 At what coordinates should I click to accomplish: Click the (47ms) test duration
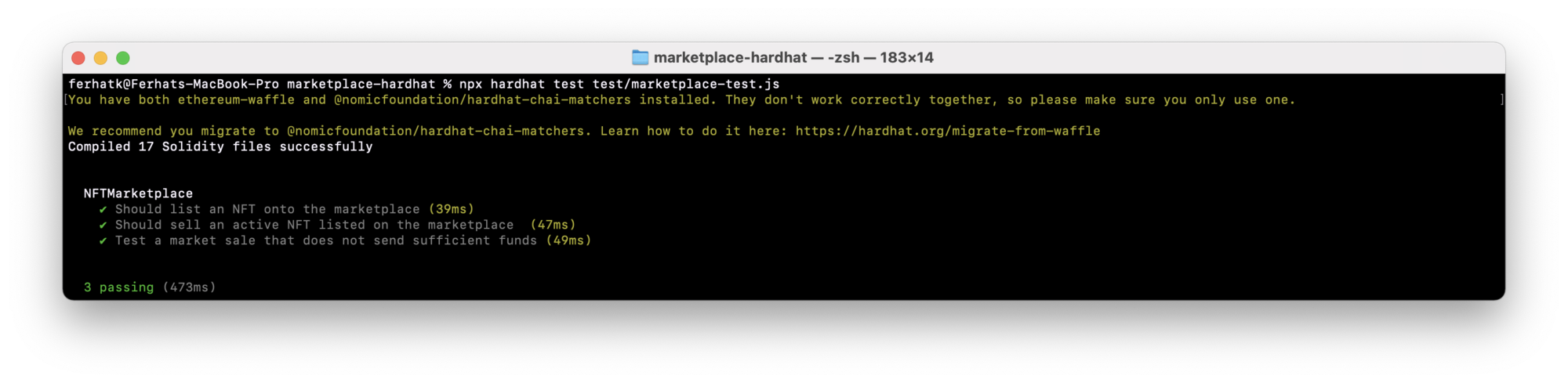coord(553,225)
